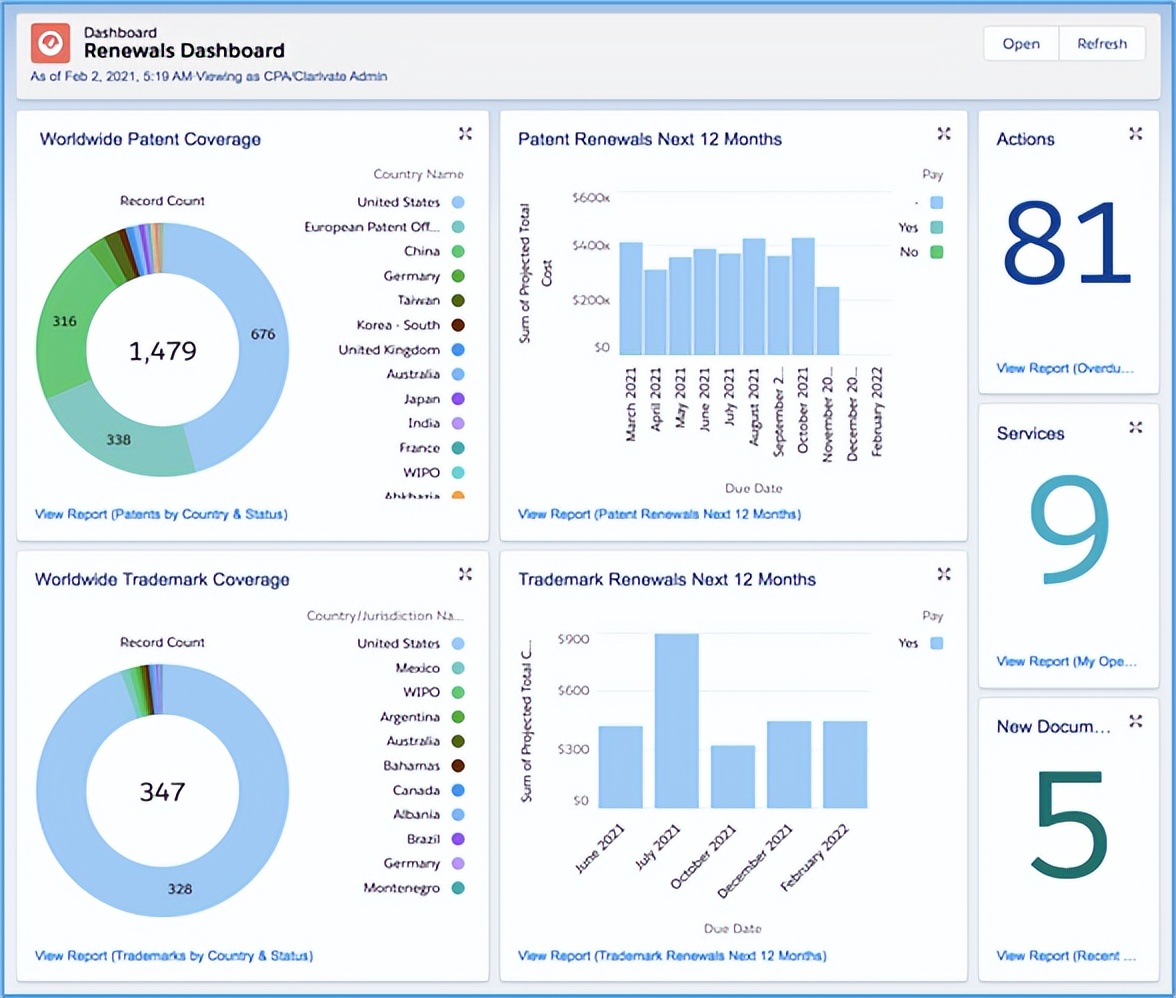Click the large 81 Actions number
The height and width of the screenshot is (998, 1176).
1066,243
